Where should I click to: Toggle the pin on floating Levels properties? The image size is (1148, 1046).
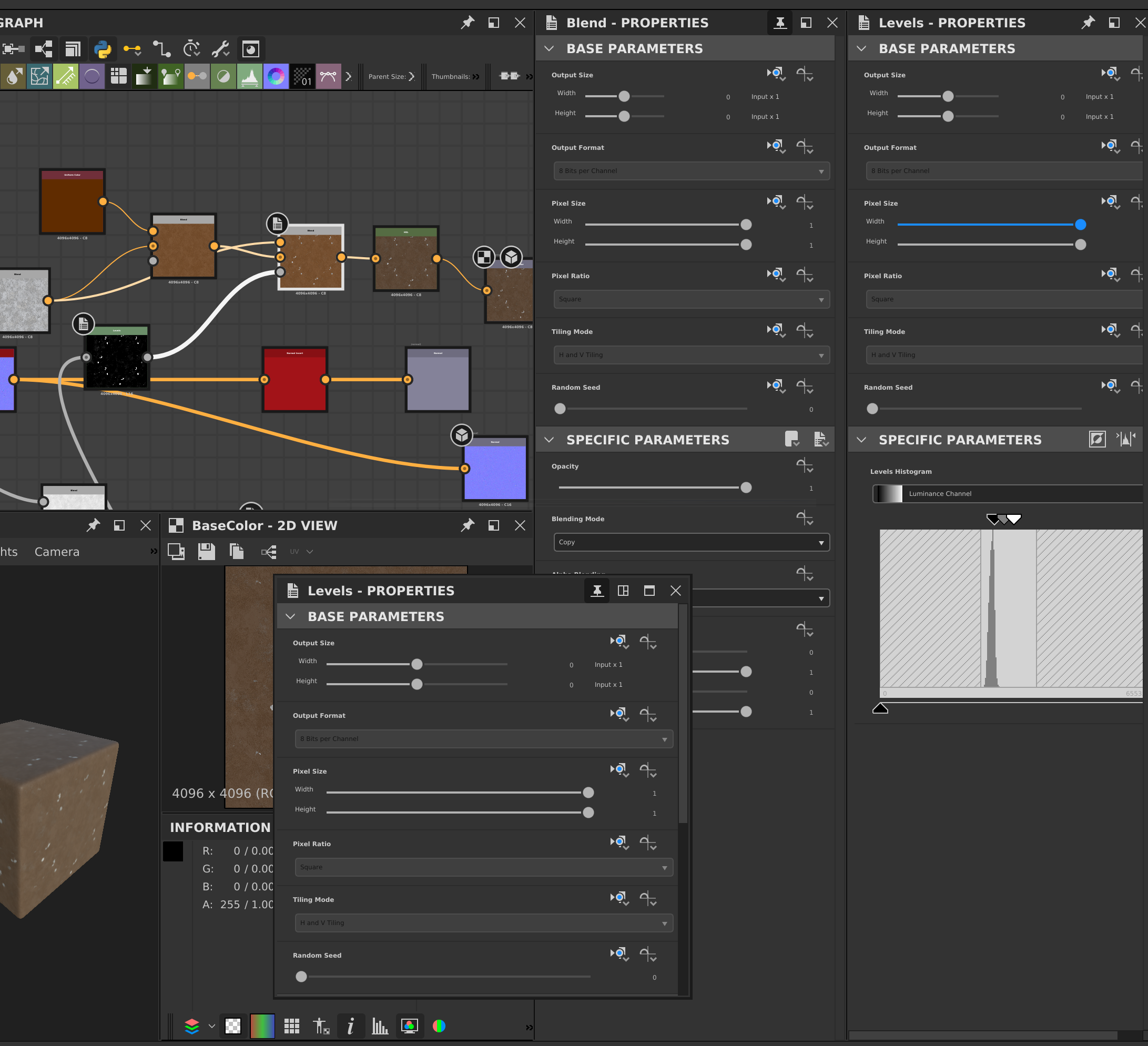(x=597, y=591)
